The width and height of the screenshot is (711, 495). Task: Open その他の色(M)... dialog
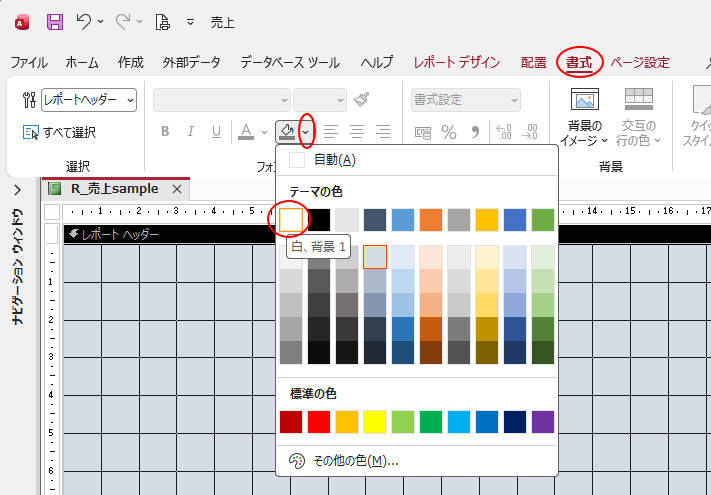[416, 461]
